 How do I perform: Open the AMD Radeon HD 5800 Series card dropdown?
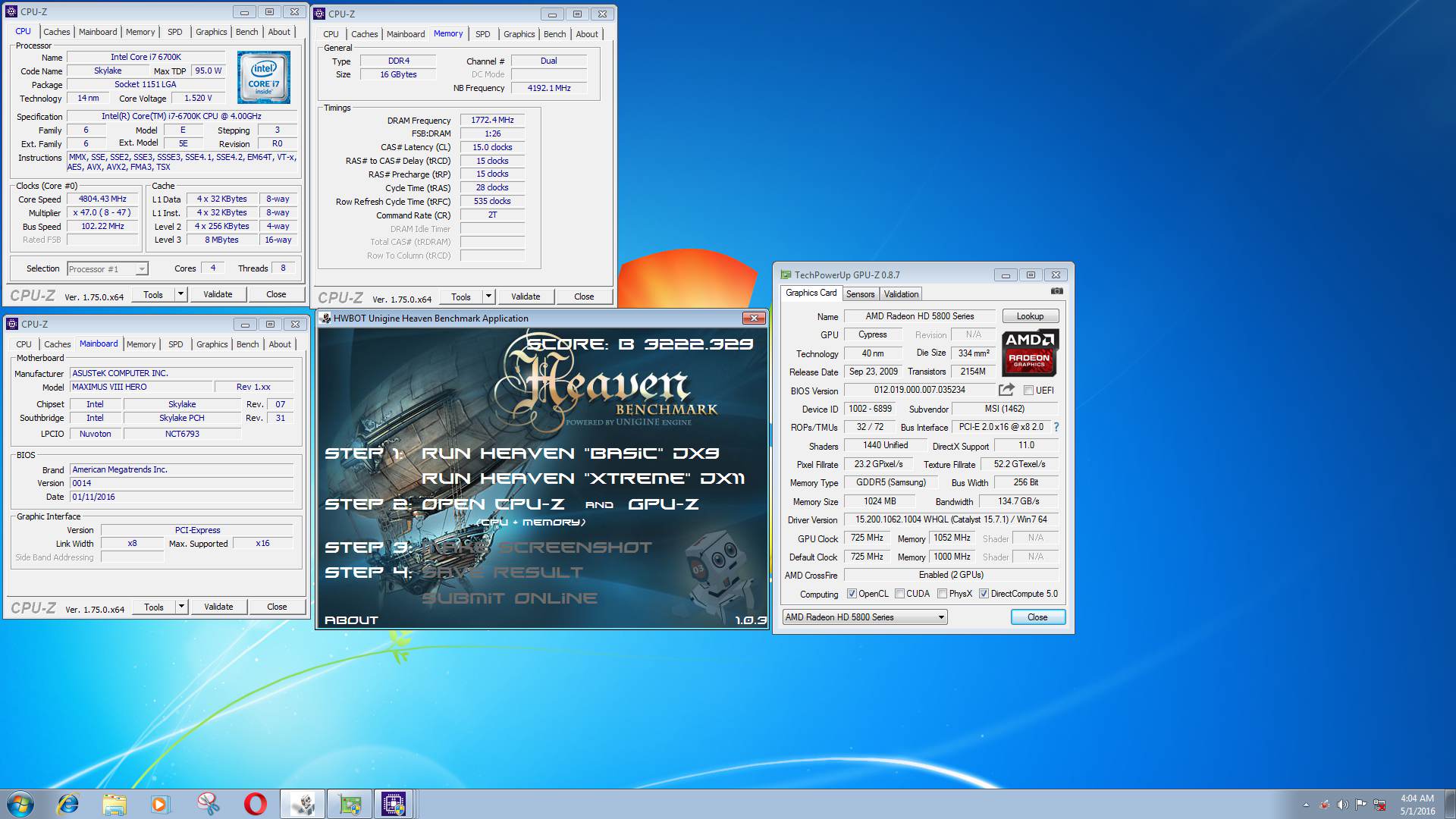pyautogui.click(x=864, y=617)
